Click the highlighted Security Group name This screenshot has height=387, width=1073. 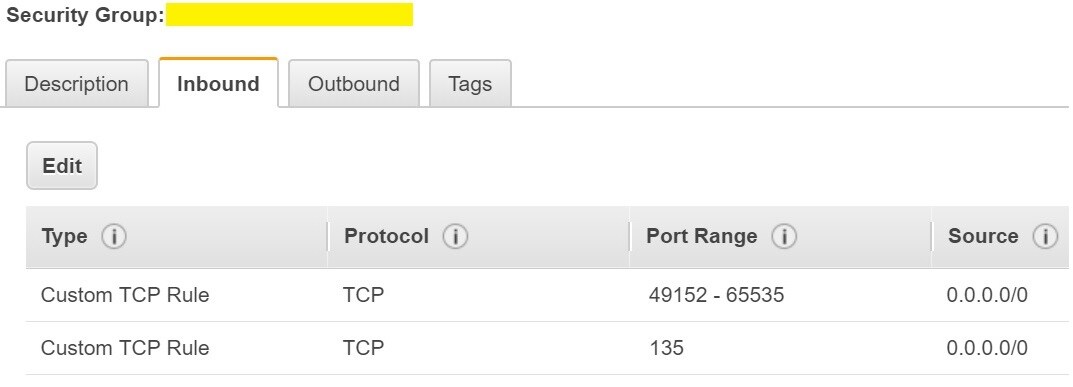[289, 14]
